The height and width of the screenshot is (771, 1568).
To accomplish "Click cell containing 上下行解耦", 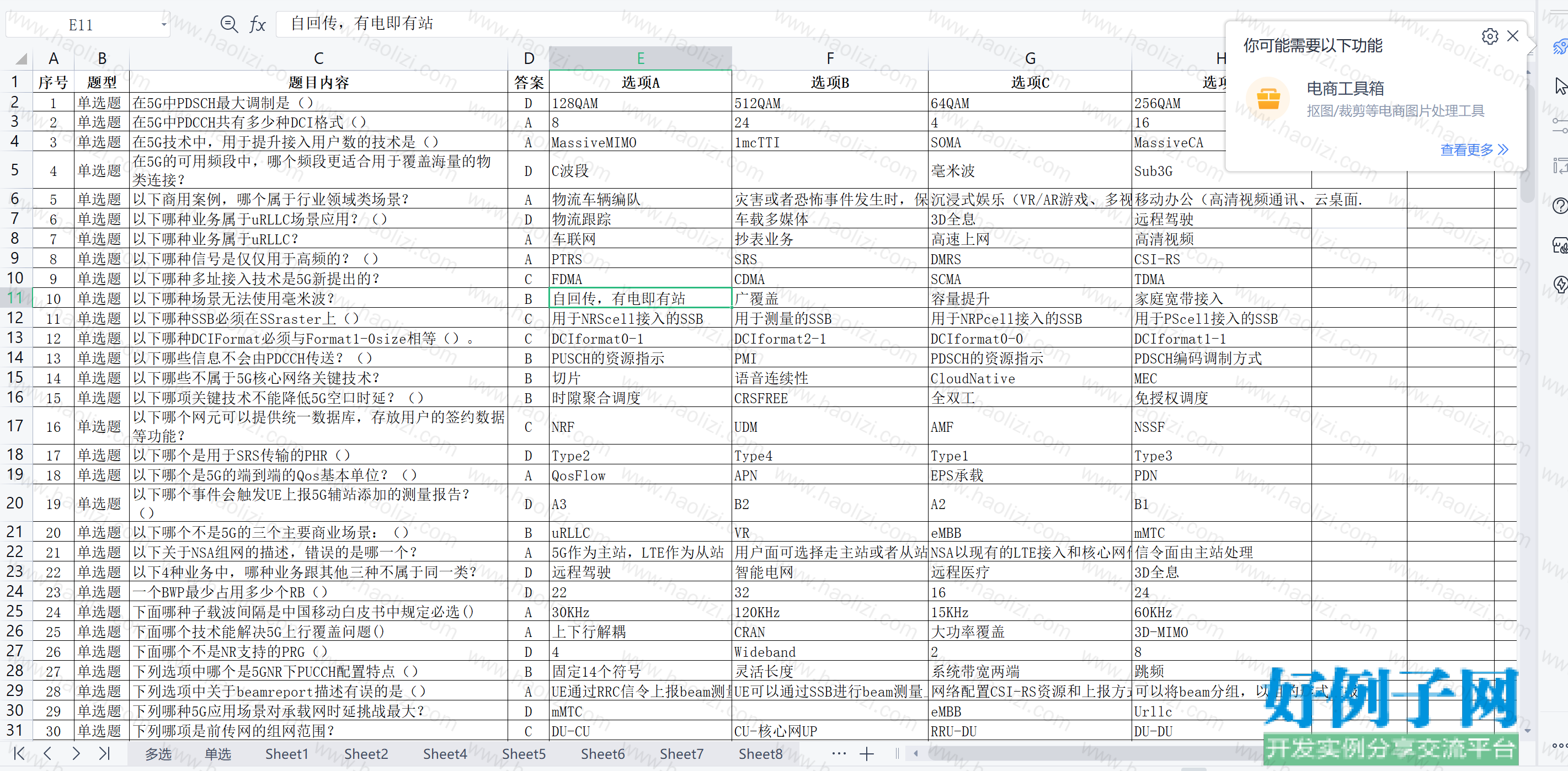I will [x=641, y=631].
